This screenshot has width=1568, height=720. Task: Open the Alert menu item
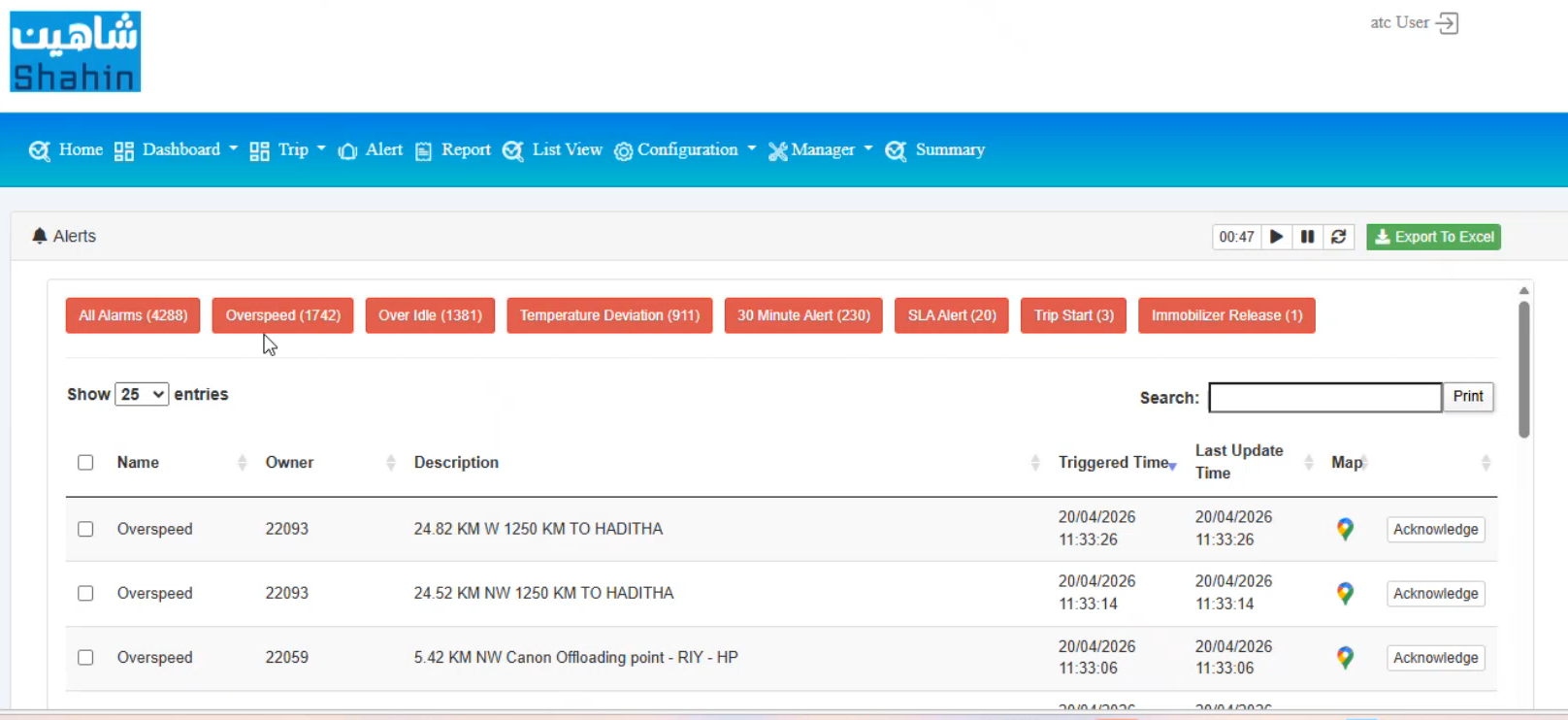point(384,149)
